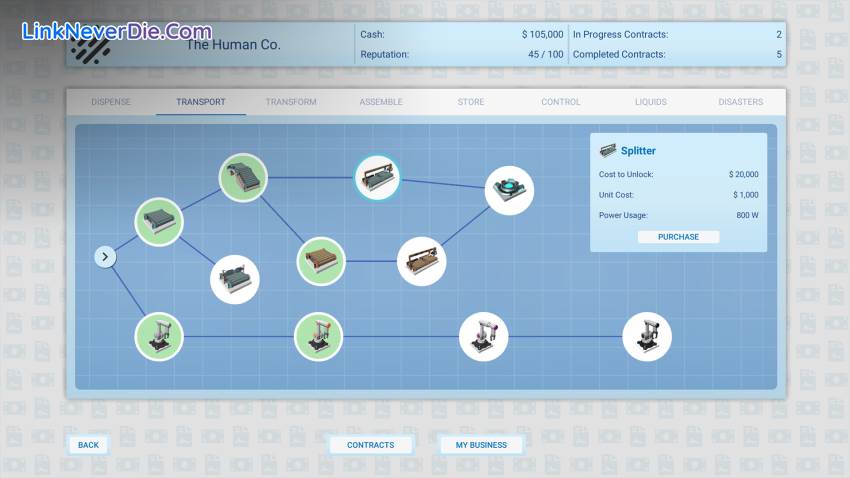
Task: Purchase the Splitter
Action: (x=678, y=237)
